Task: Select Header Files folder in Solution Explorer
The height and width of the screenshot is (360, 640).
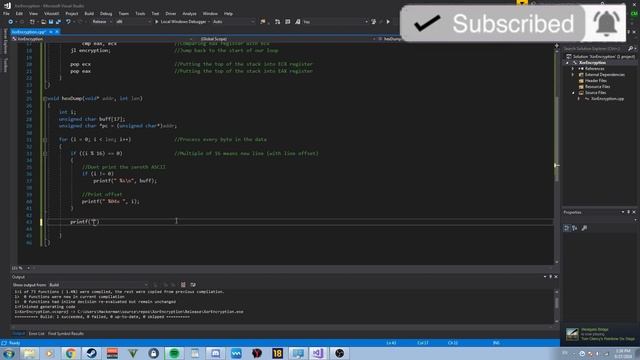Action: point(596,81)
